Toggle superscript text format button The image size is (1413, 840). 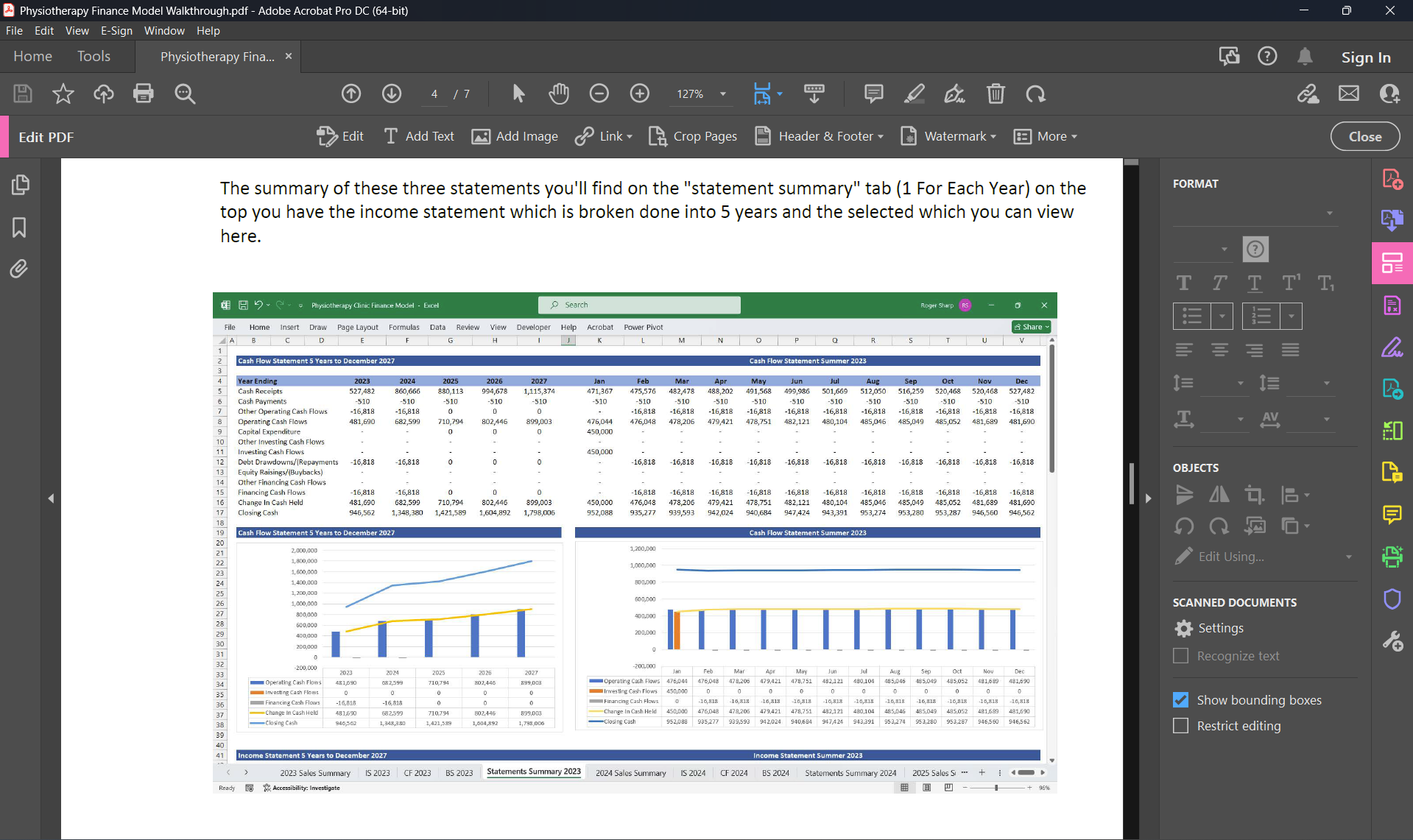pos(1291,283)
